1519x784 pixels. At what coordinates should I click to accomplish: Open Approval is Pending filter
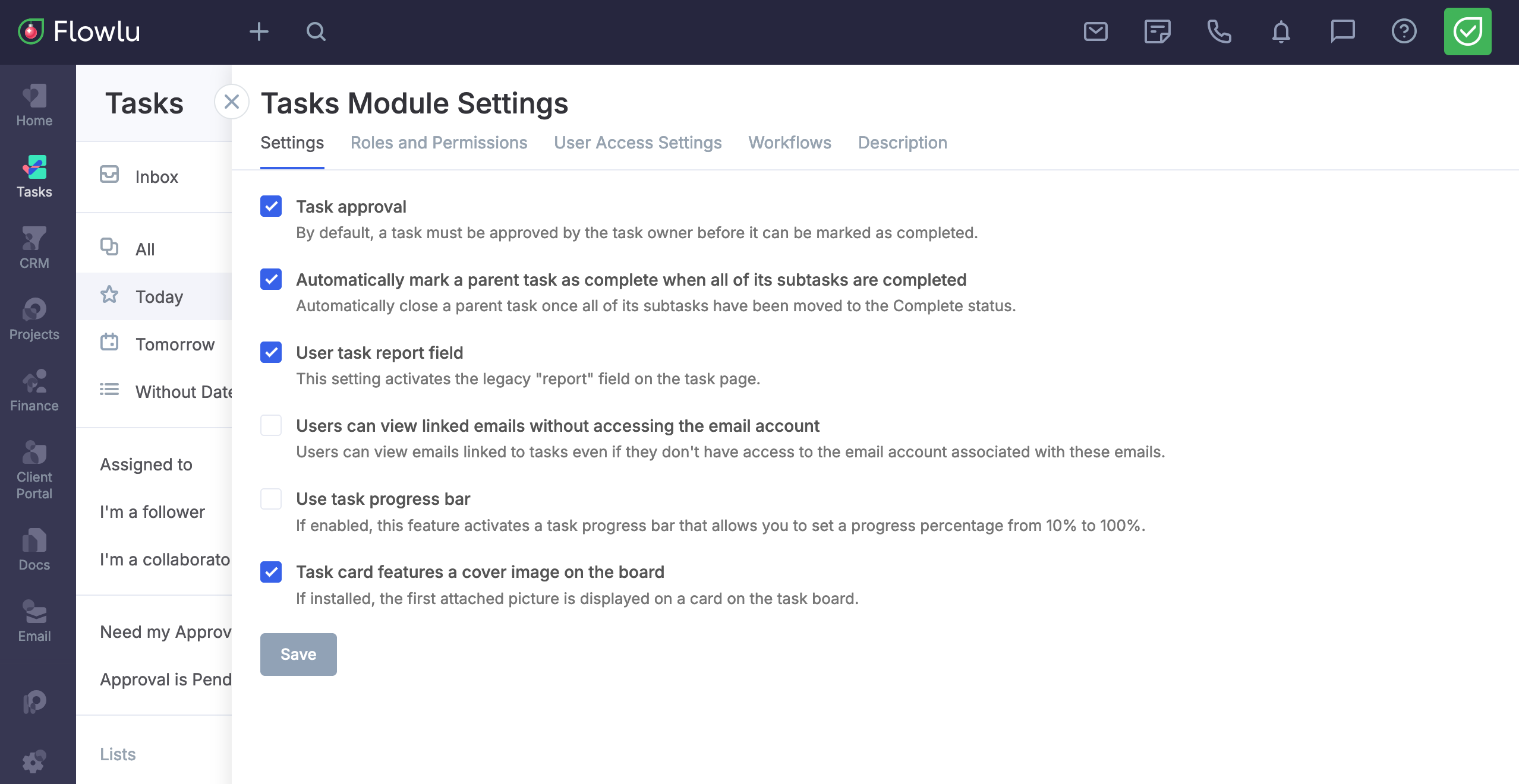(x=154, y=679)
